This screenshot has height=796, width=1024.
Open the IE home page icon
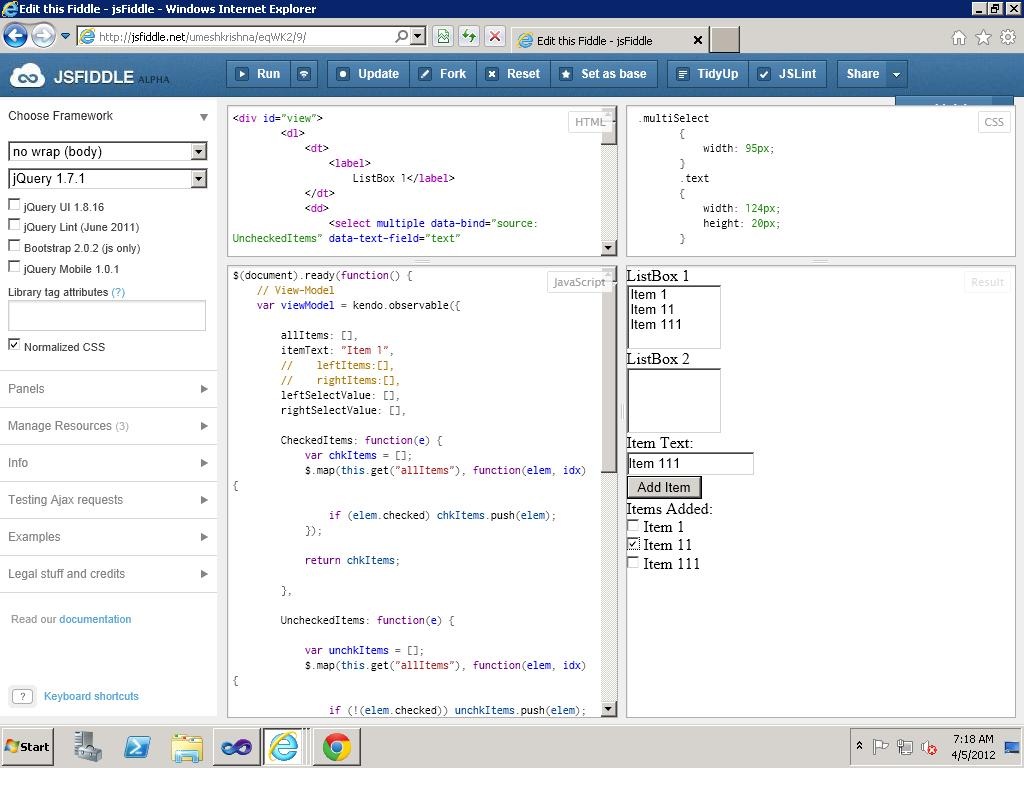tap(958, 38)
